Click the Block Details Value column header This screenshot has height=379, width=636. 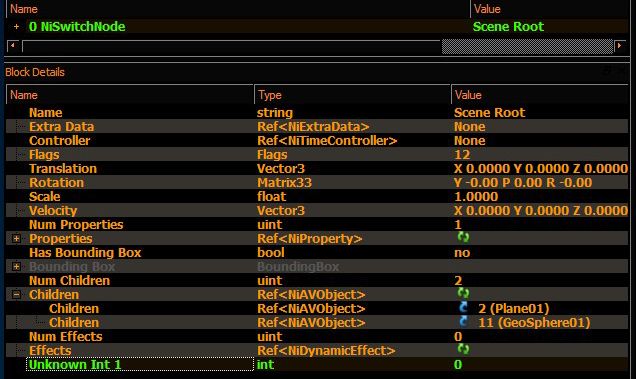[539, 95]
